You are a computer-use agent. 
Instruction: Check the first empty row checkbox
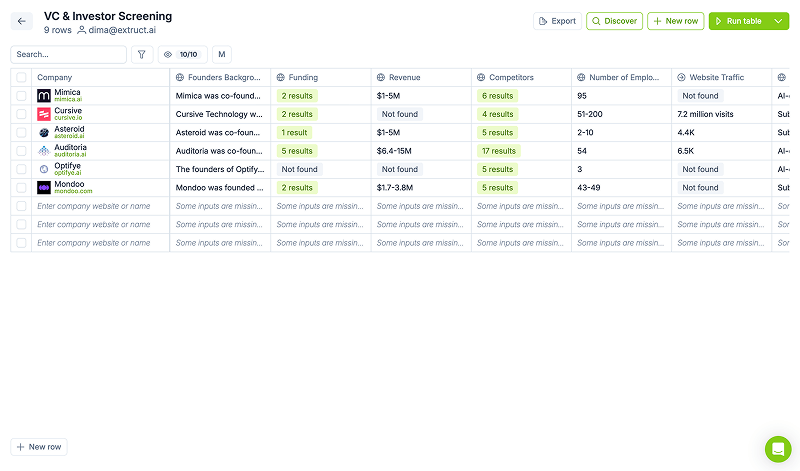coord(21,206)
